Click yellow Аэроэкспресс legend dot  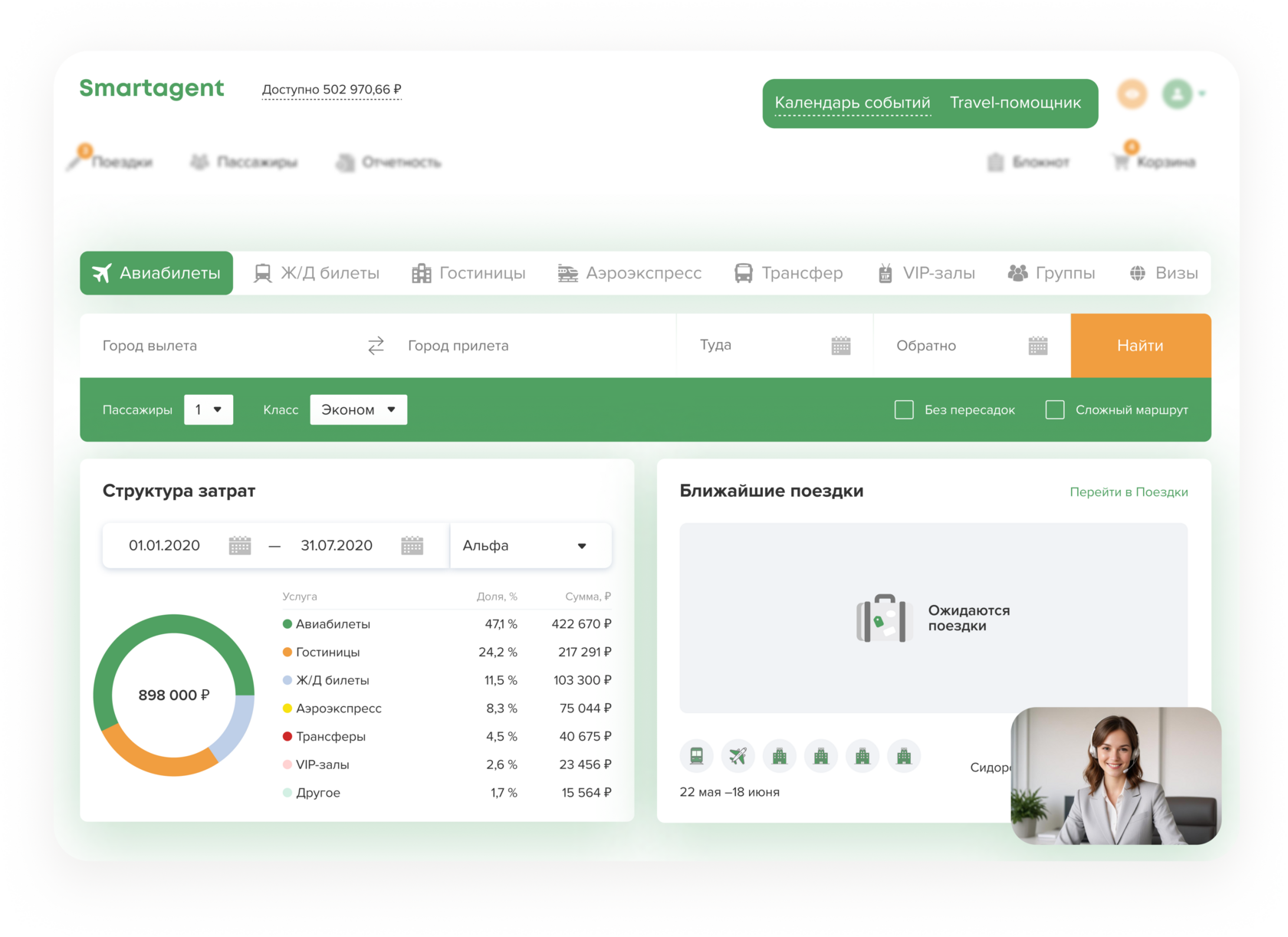(287, 709)
